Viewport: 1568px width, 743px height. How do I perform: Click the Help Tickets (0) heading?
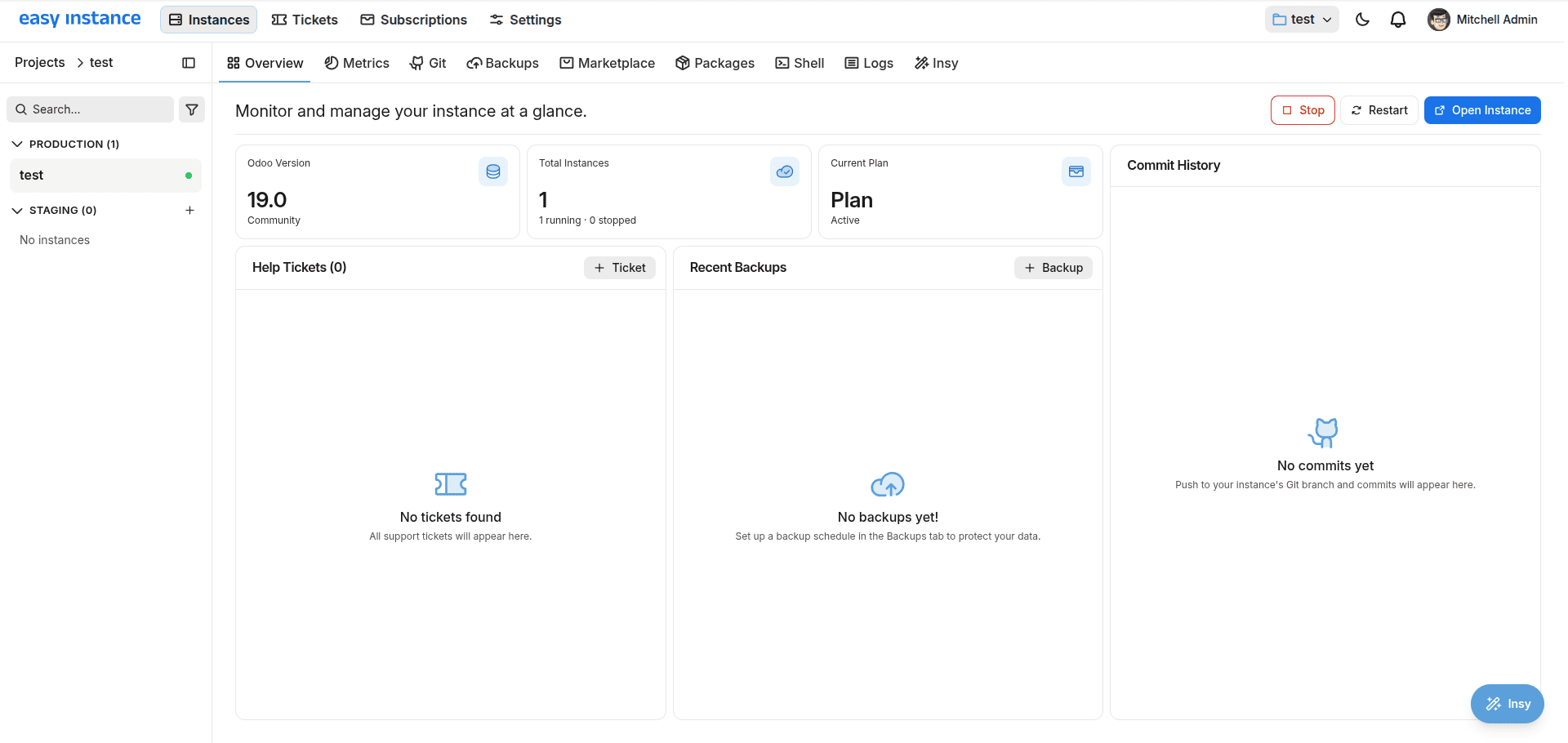[300, 268]
